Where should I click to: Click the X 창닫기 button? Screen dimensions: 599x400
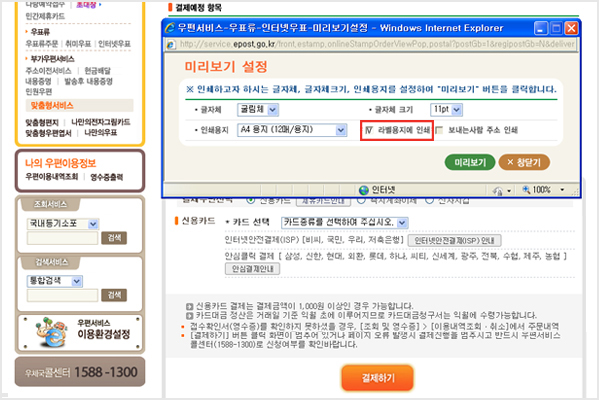[524, 162]
